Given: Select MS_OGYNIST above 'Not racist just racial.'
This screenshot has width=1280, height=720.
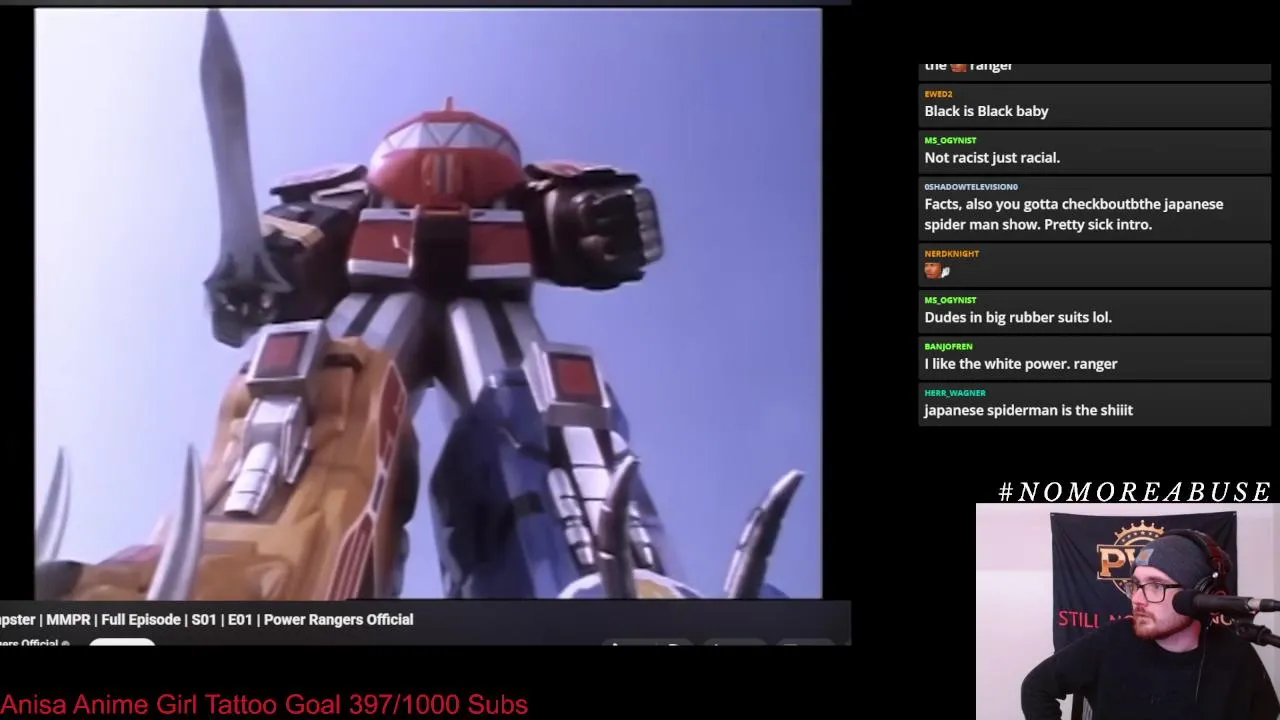Looking at the screenshot, I should (950, 140).
